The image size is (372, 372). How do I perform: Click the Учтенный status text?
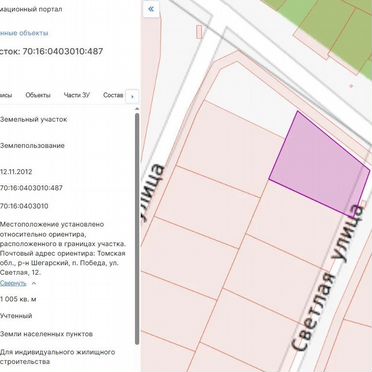(x=16, y=316)
